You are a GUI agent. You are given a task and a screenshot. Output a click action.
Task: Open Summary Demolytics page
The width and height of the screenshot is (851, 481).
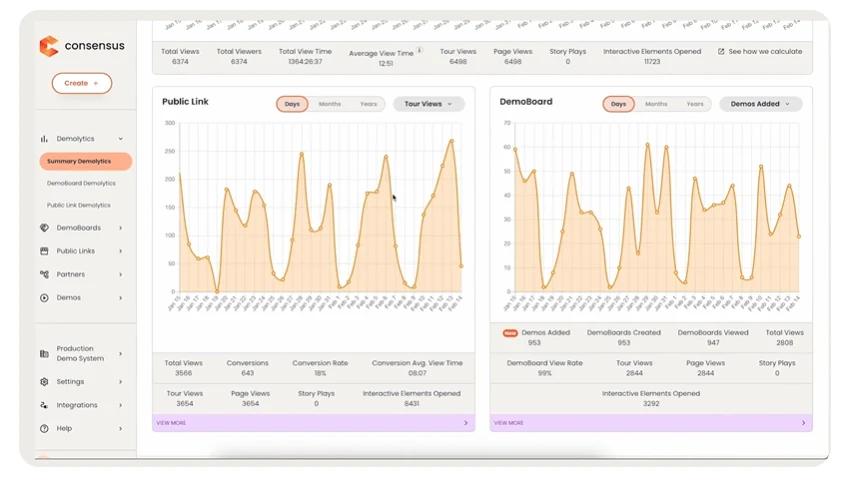click(86, 161)
